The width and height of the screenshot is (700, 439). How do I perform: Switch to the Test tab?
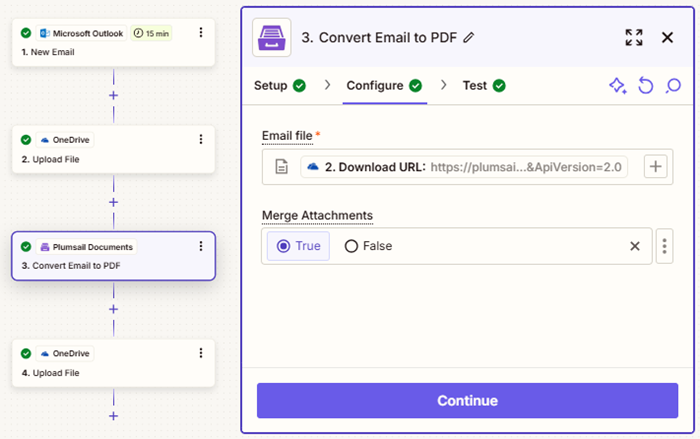click(484, 85)
